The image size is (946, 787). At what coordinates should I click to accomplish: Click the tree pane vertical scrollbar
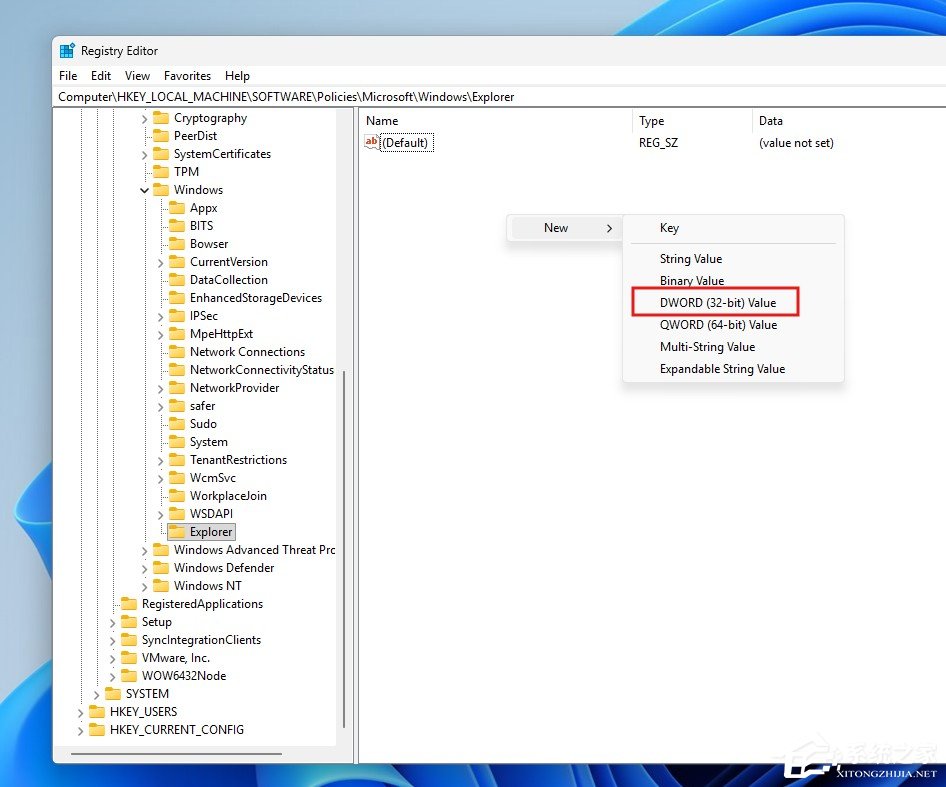344,549
